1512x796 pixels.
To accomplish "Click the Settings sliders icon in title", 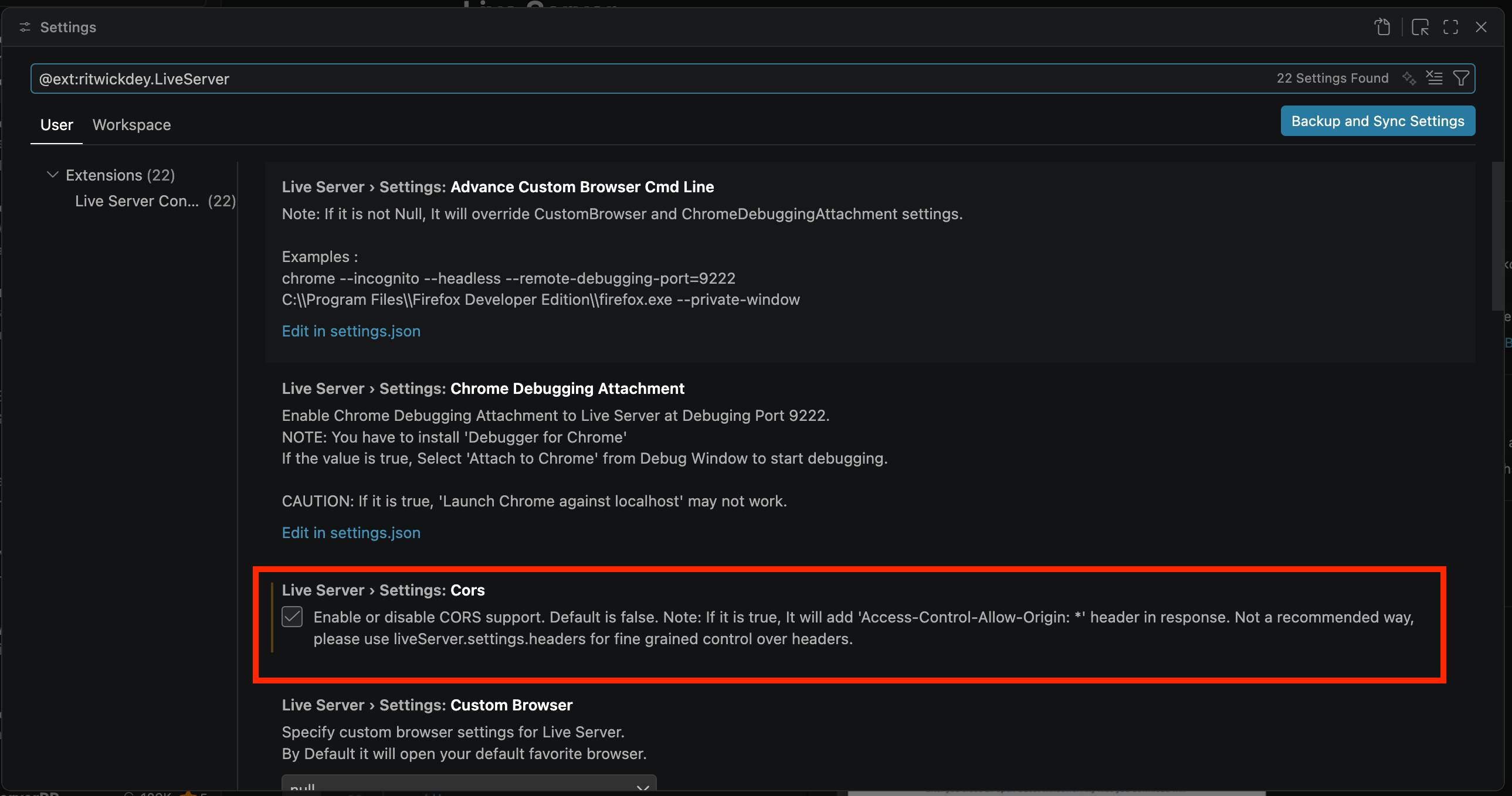I will (25, 27).
